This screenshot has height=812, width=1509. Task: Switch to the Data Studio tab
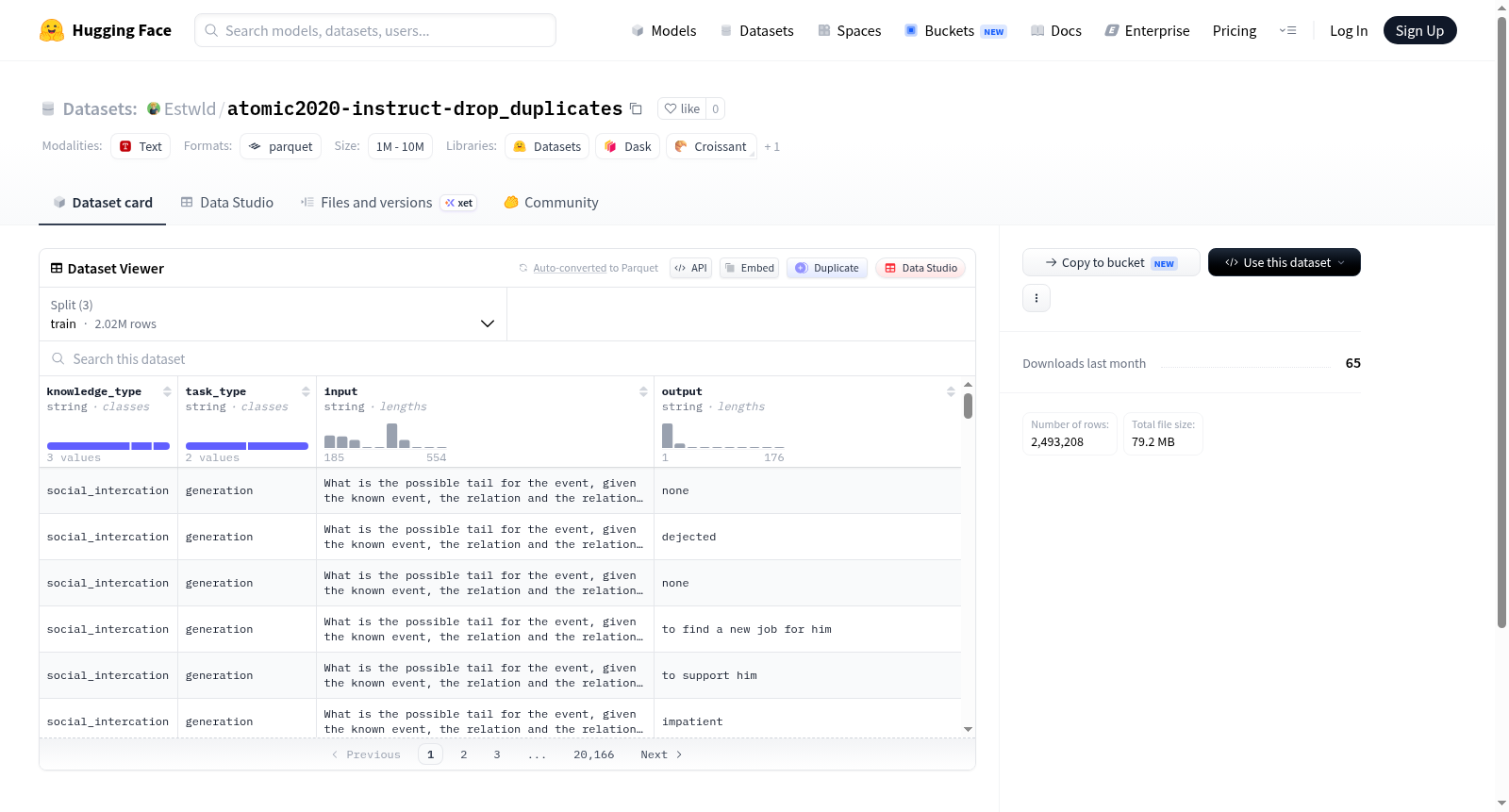227,203
